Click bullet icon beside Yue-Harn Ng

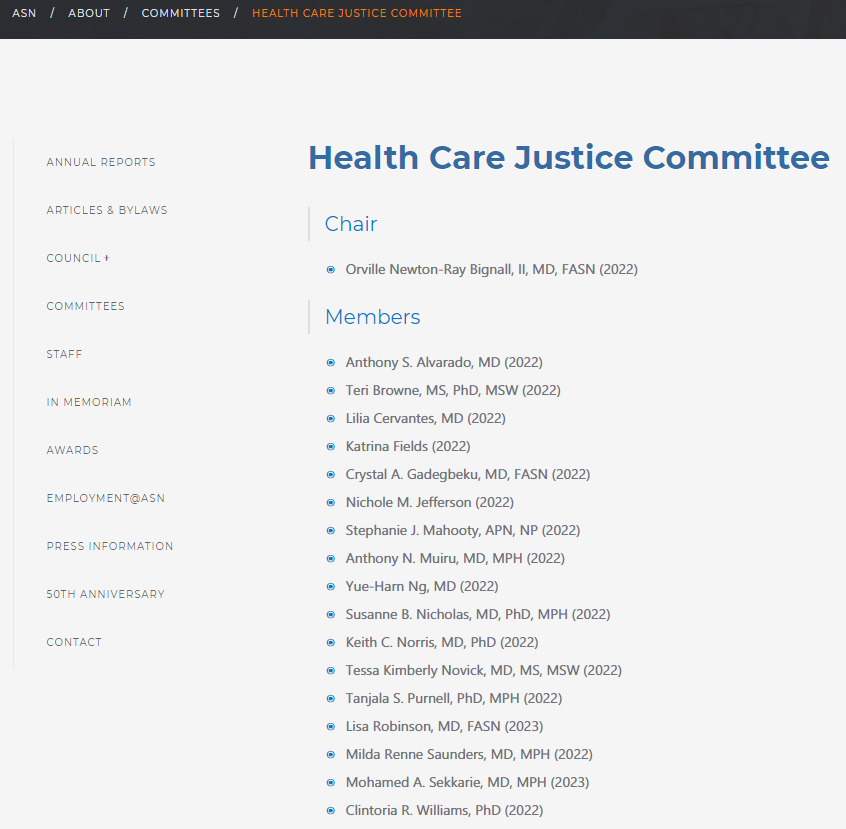(x=331, y=587)
